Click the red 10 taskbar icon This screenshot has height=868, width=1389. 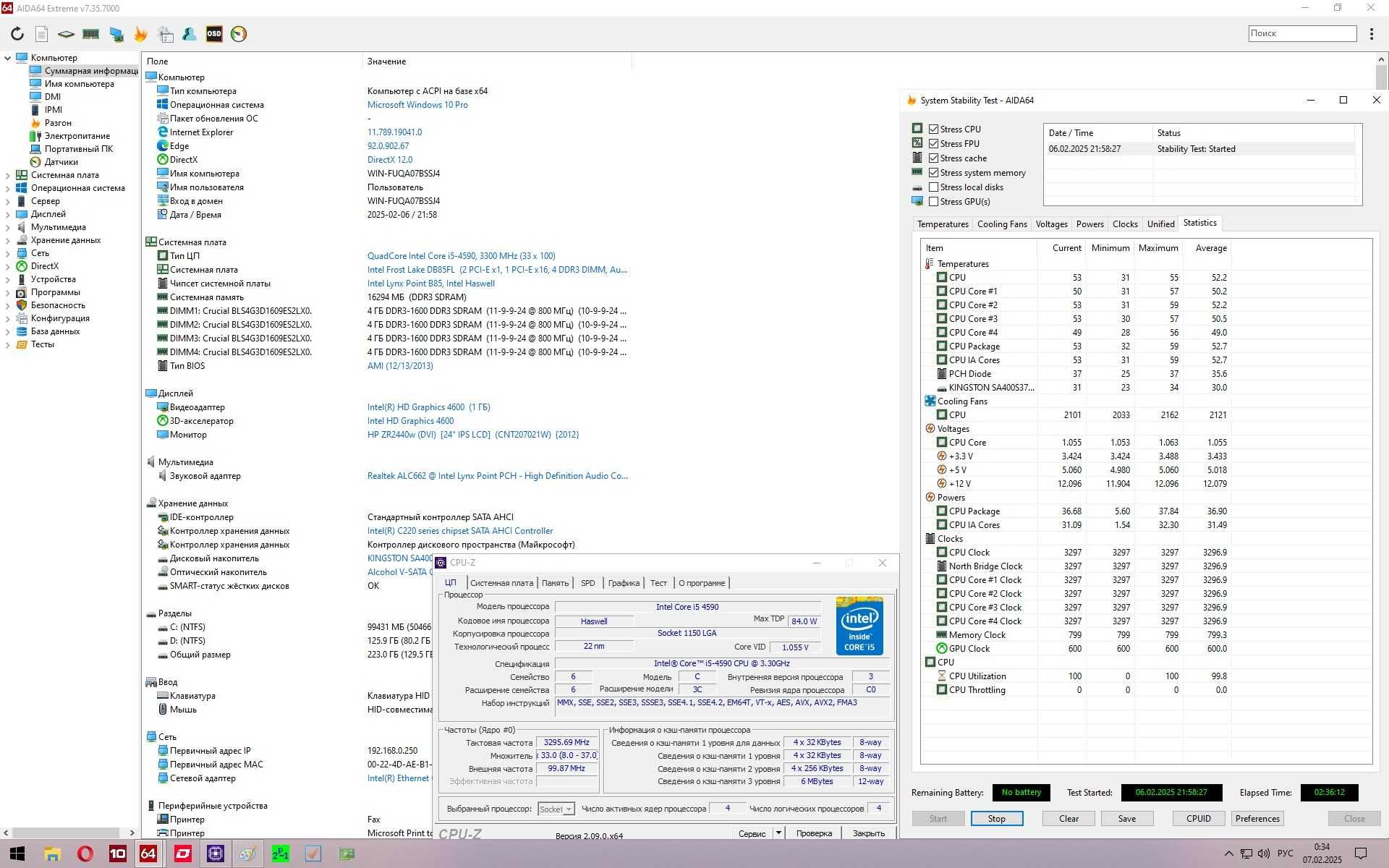(117, 854)
